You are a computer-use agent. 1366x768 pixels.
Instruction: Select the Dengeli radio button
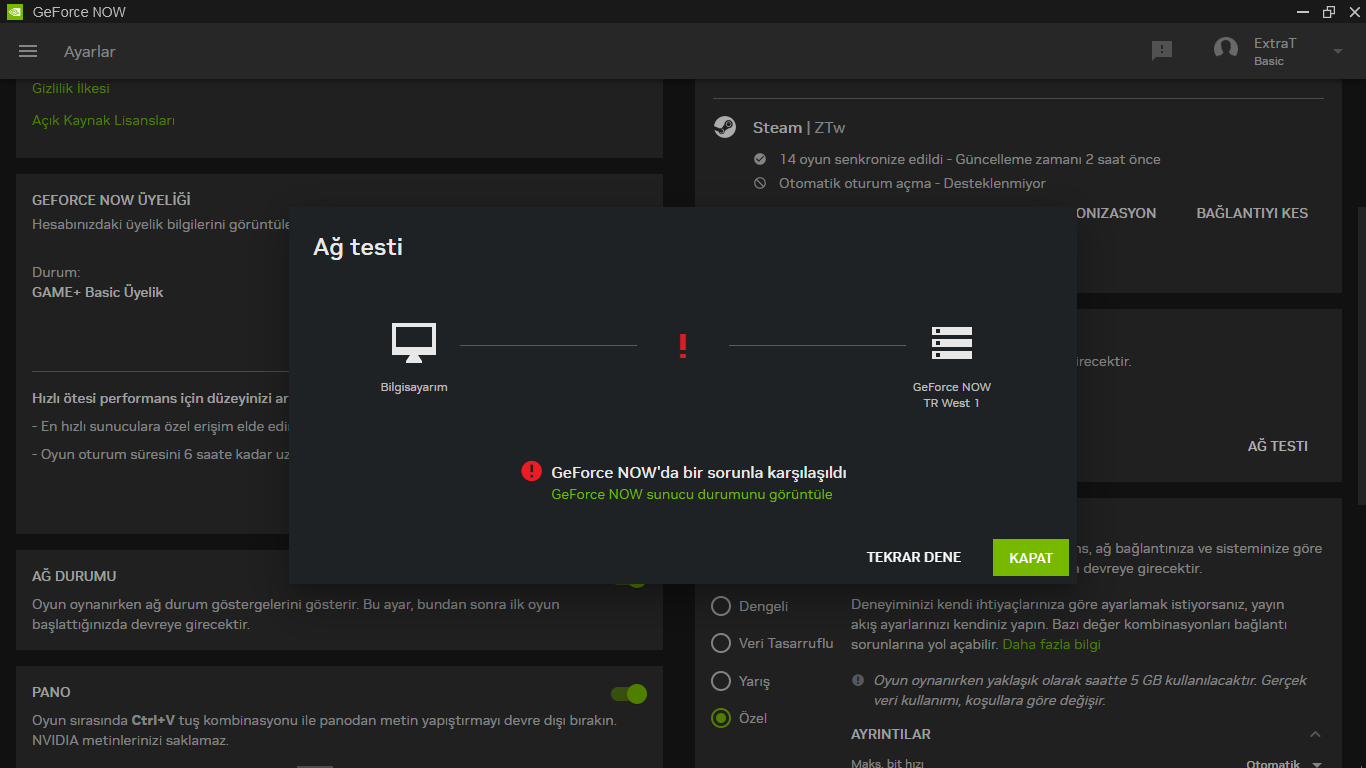click(x=721, y=606)
